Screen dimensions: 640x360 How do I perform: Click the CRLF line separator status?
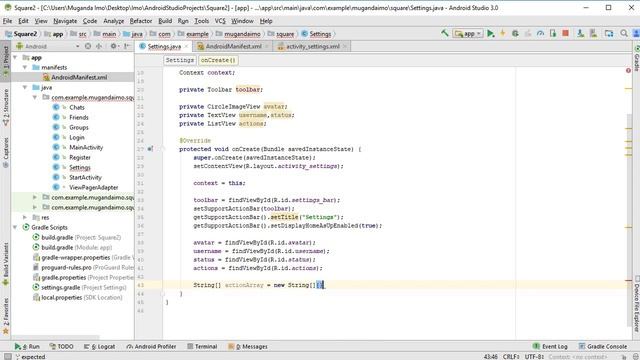(x=511, y=356)
